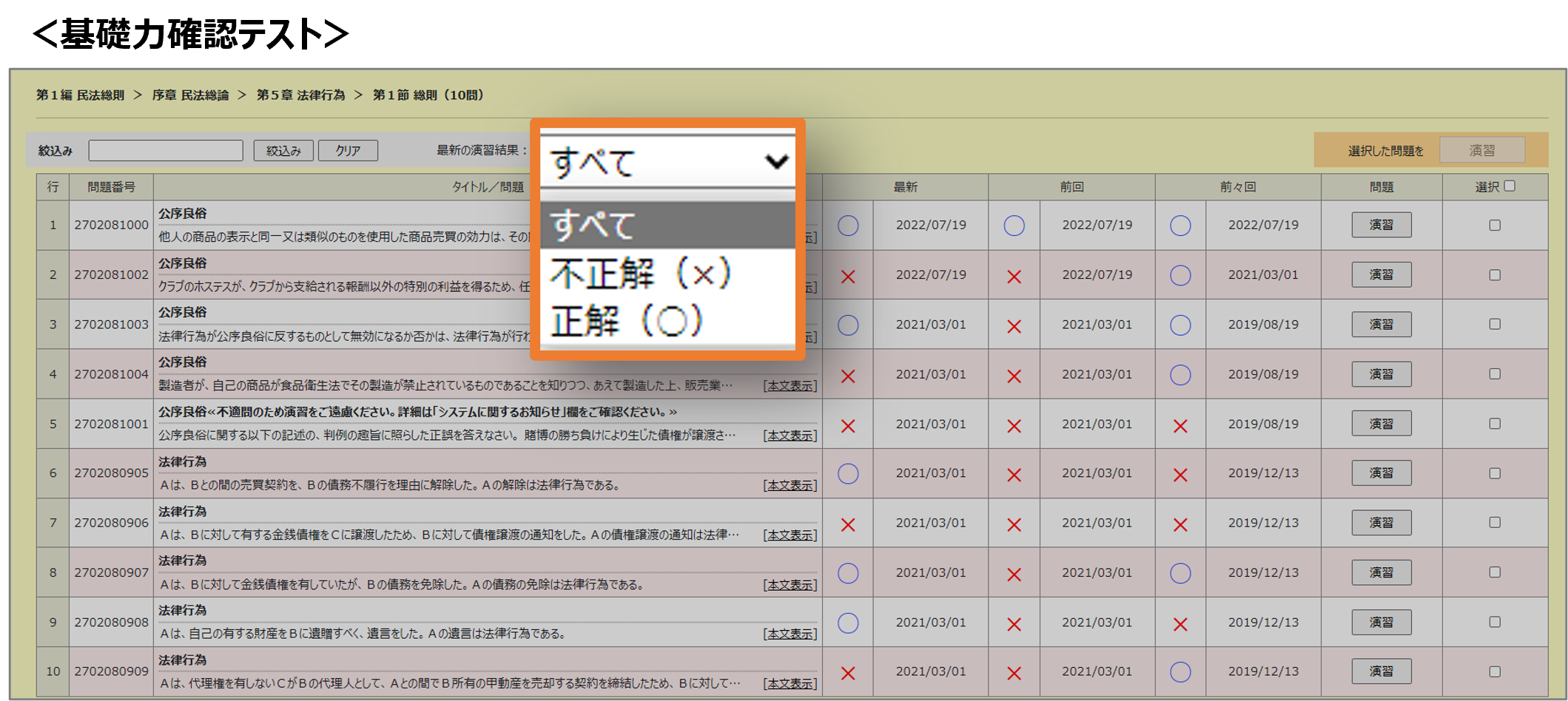
Task: Check the selection box for row 3
Action: 1495,324
